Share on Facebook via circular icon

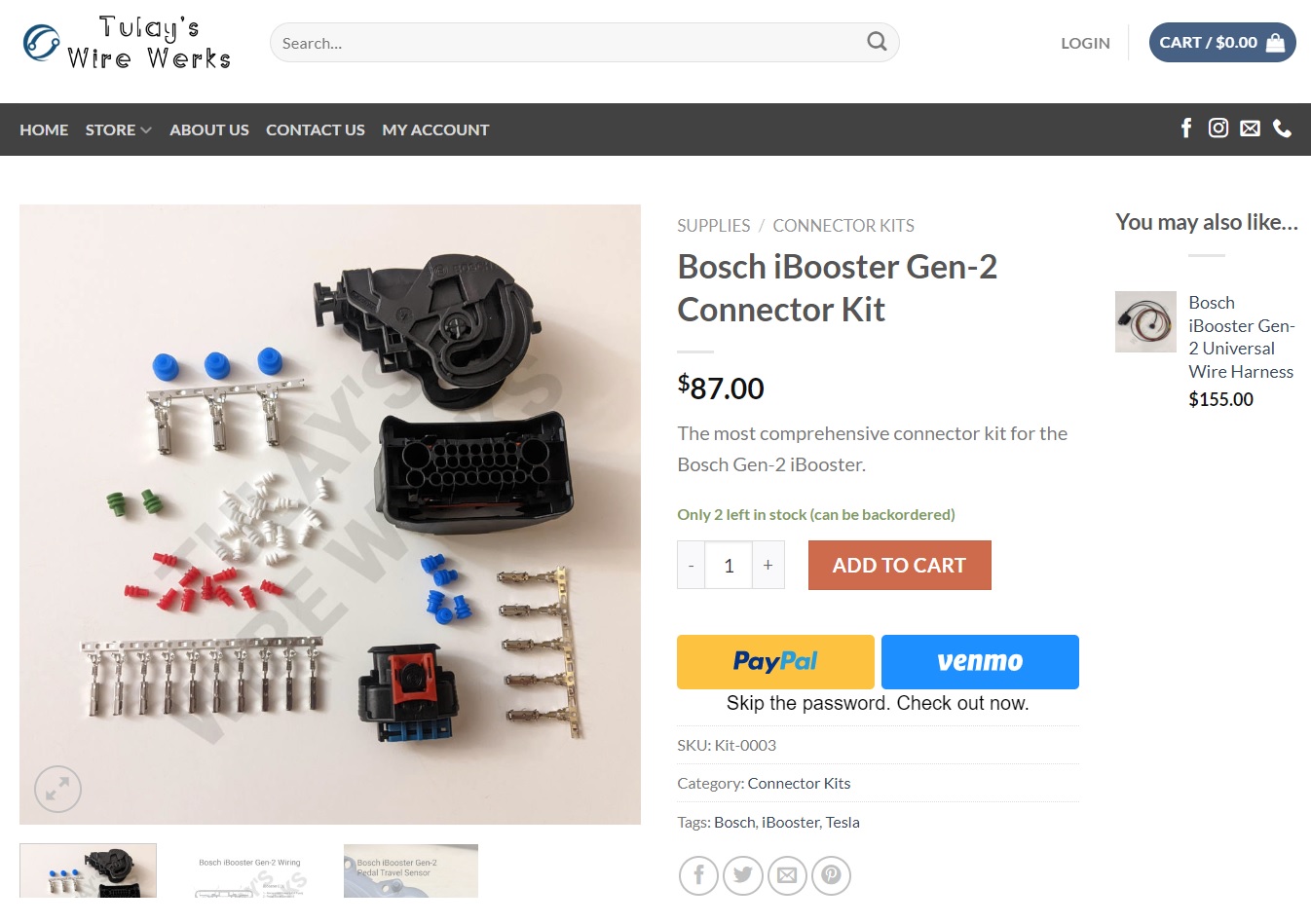tap(698, 875)
